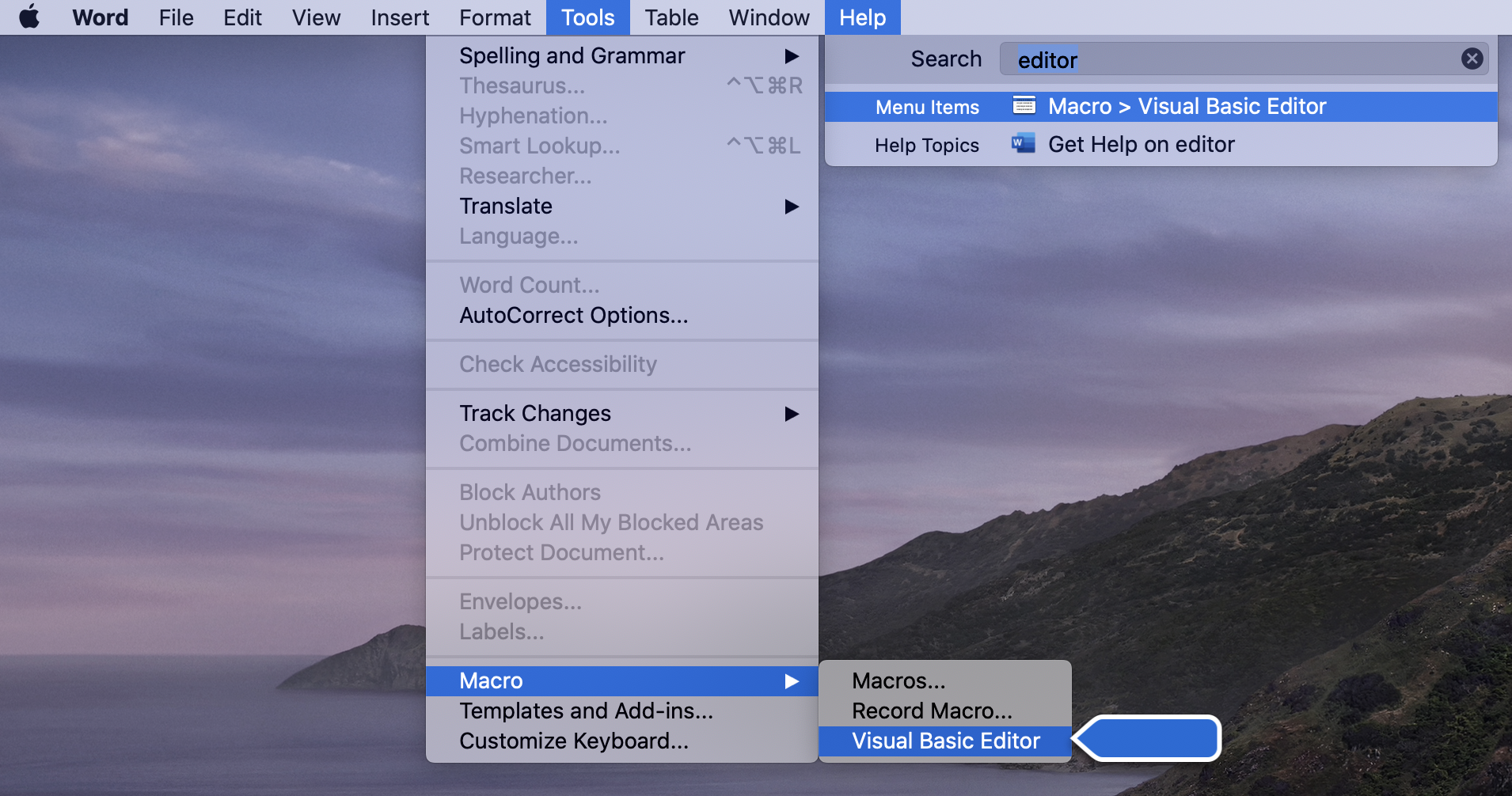Open Templates and Add-ins...

[x=622, y=711]
